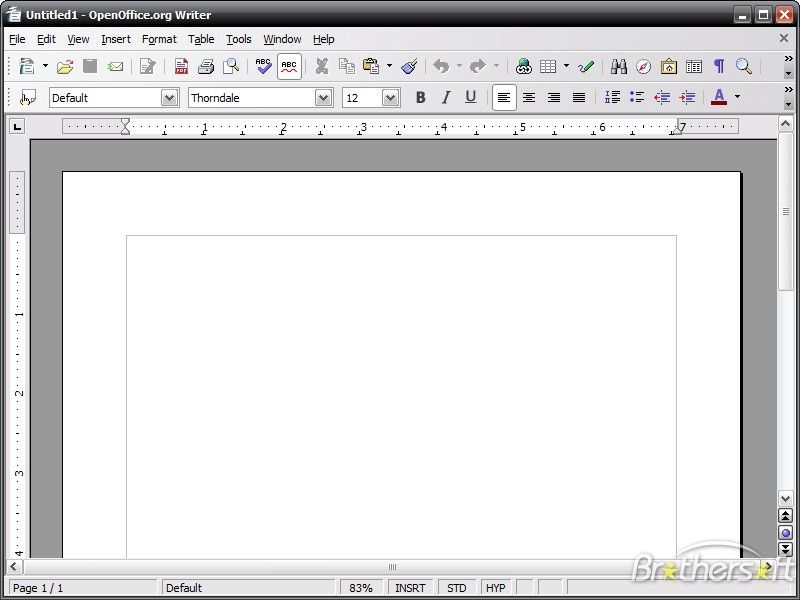Open the Redo history dropdown arrow
This screenshot has width=800, height=600.
(496, 66)
